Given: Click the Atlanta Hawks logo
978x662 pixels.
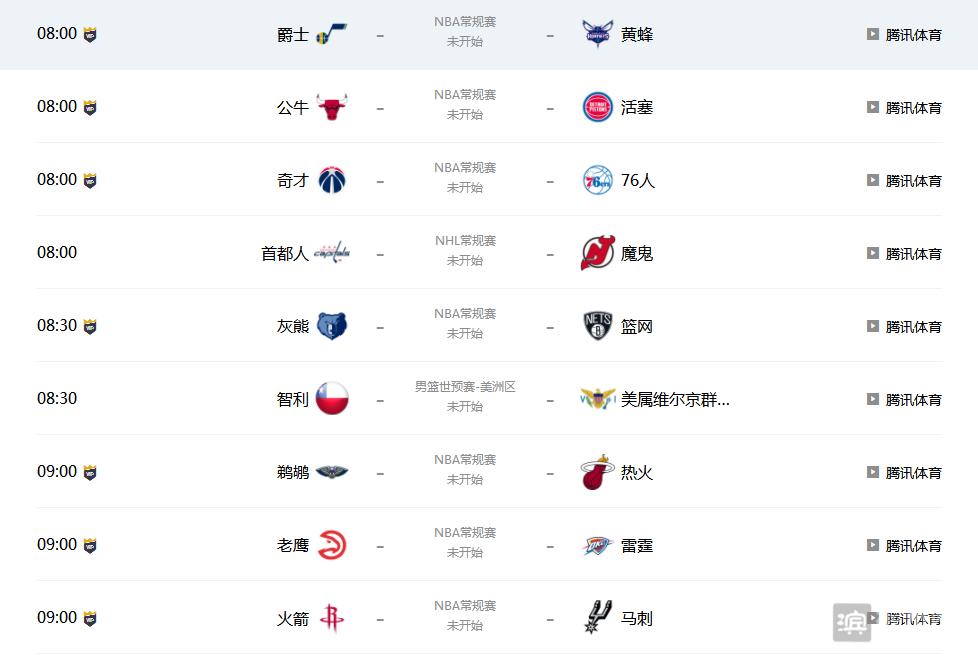Looking at the screenshot, I should [332, 545].
